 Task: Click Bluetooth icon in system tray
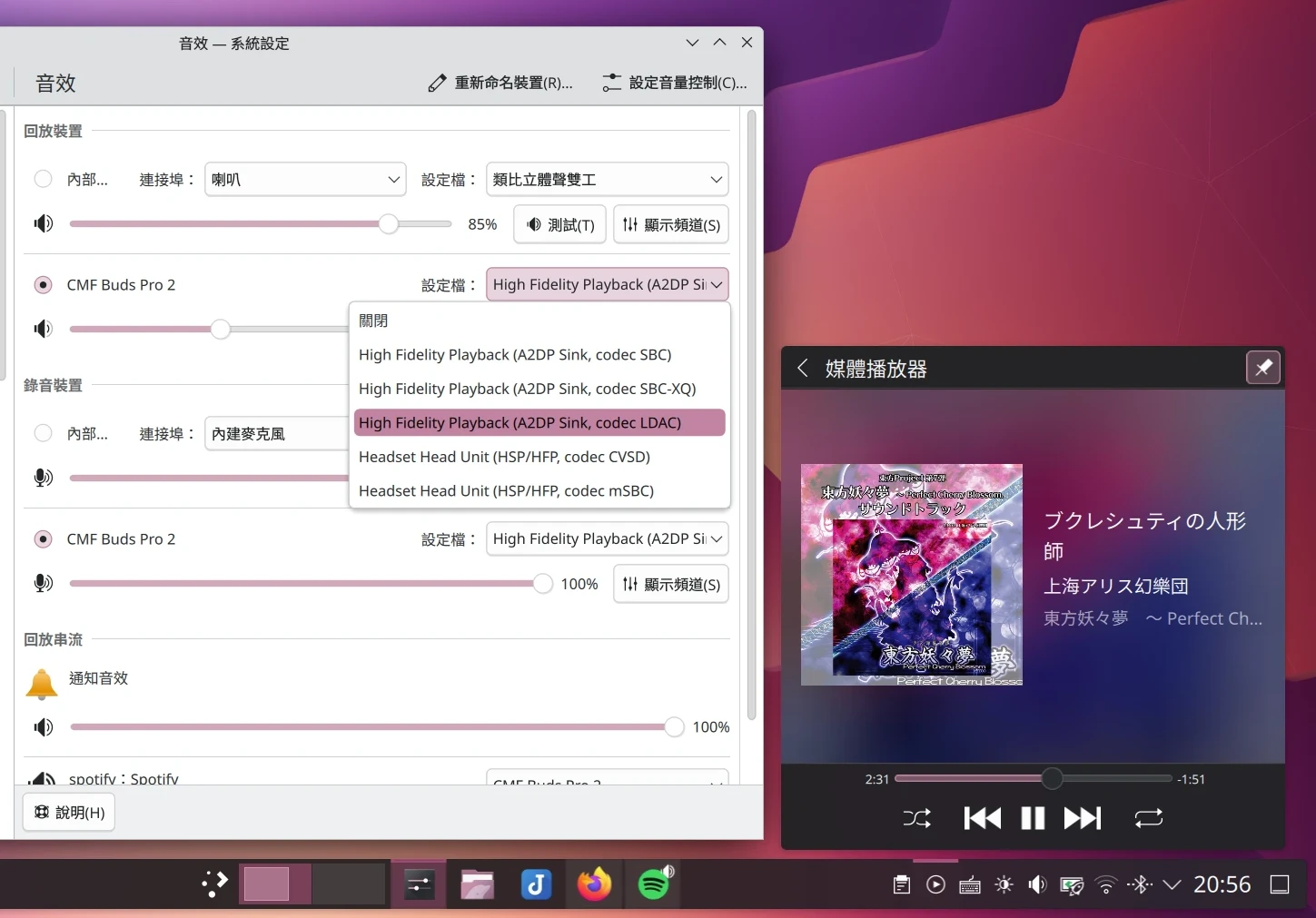click(x=1140, y=884)
